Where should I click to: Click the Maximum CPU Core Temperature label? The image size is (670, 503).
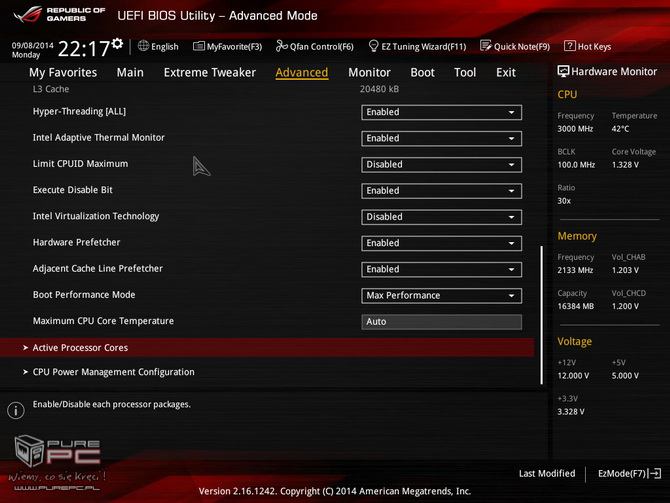click(x=103, y=321)
